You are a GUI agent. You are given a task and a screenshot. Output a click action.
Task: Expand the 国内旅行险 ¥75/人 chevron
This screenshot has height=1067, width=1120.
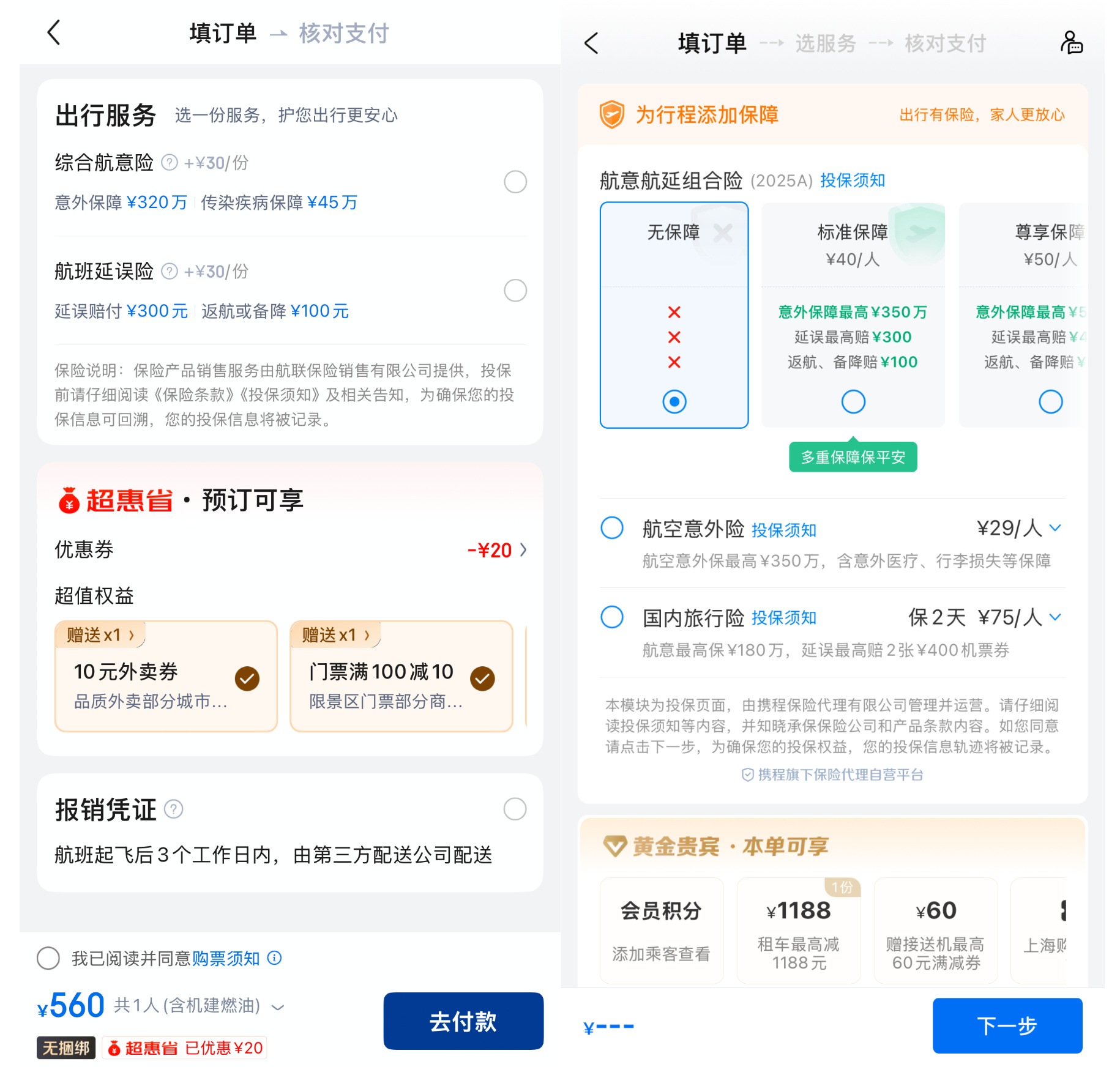click(x=1055, y=617)
